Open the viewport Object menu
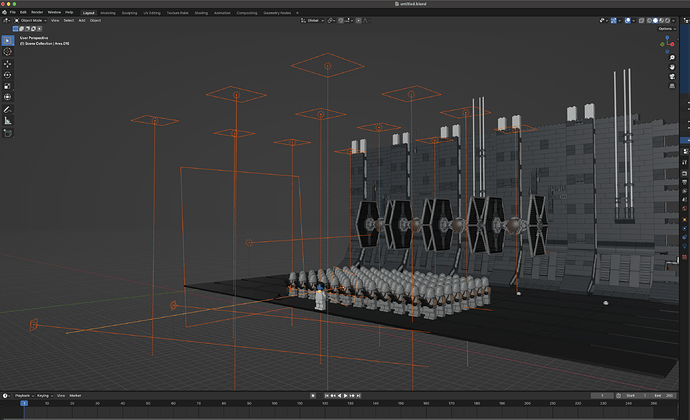 coord(95,20)
